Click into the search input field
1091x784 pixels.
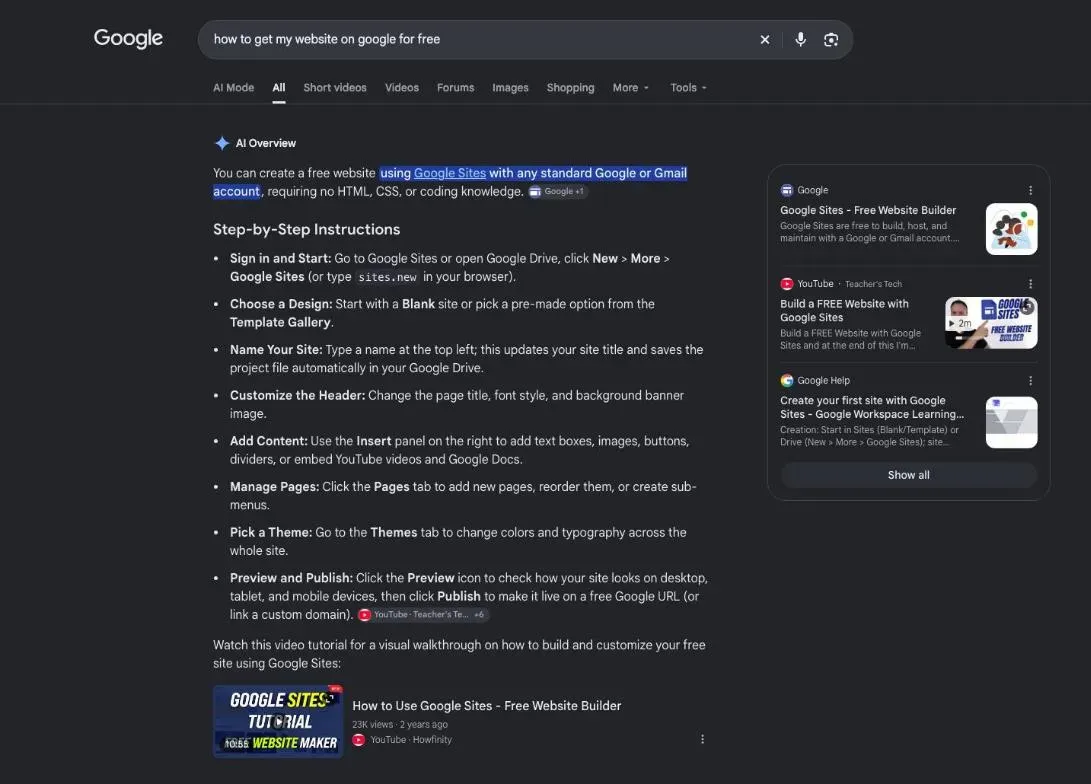pos(480,40)
